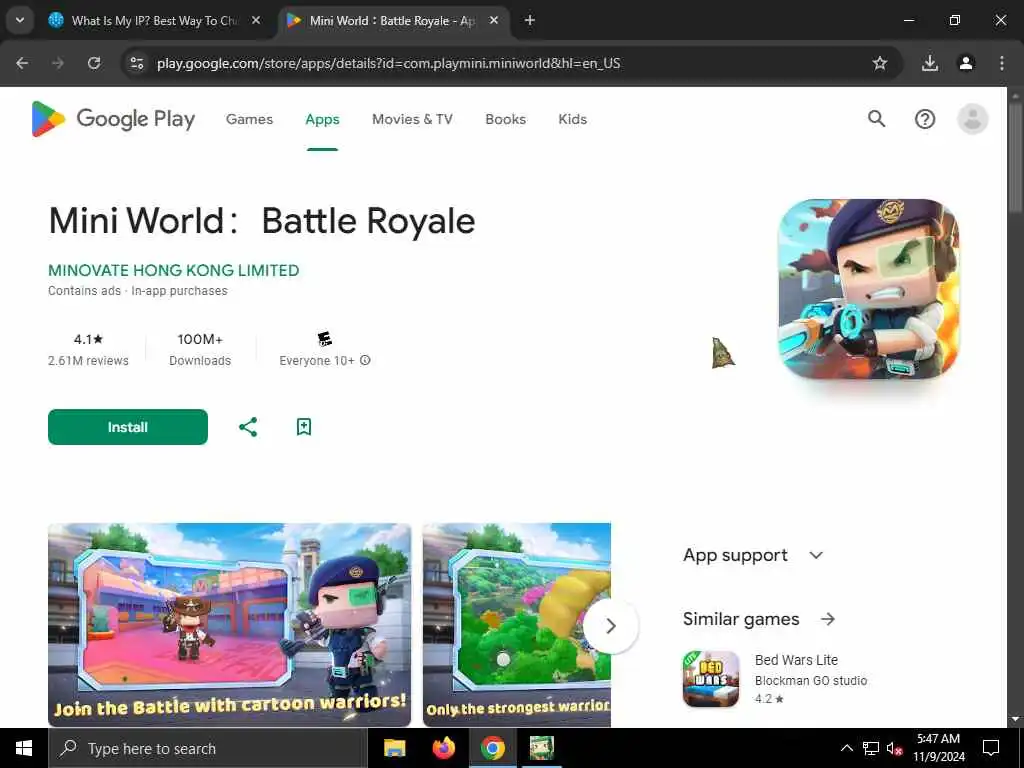
Task: Open MINOVATE HONG KONG LIMITED developer page
Action: click(174, 270)
